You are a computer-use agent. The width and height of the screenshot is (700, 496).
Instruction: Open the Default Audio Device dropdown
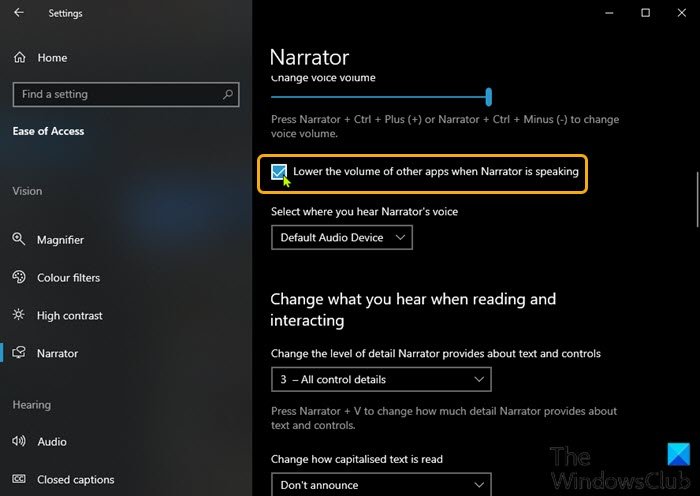tap(342, 238)
